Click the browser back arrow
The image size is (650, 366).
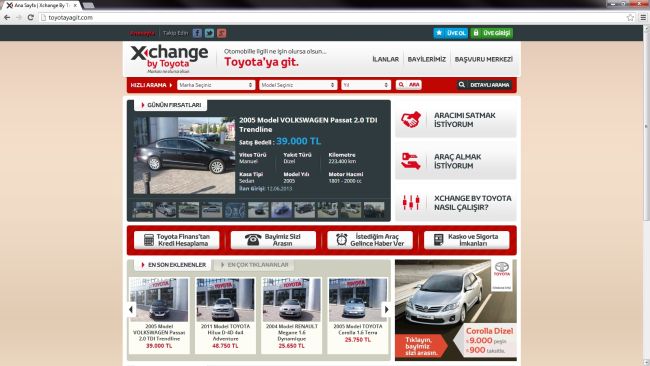pos(7,17)
